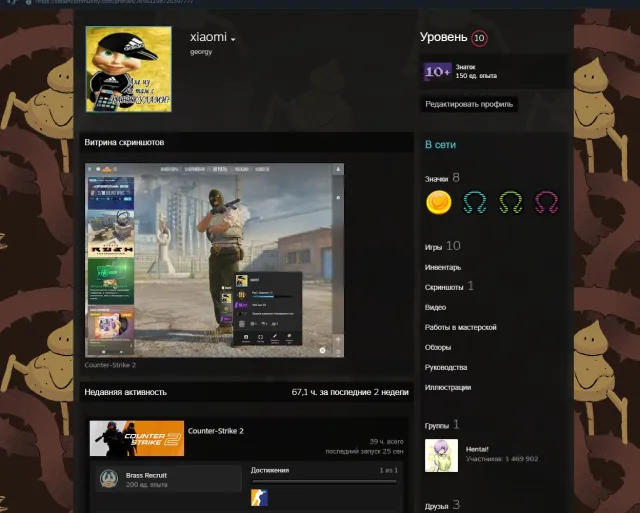Open Counter-Strike 2 title in recent activity
The image size is (640, 513).
click(216, 431)
